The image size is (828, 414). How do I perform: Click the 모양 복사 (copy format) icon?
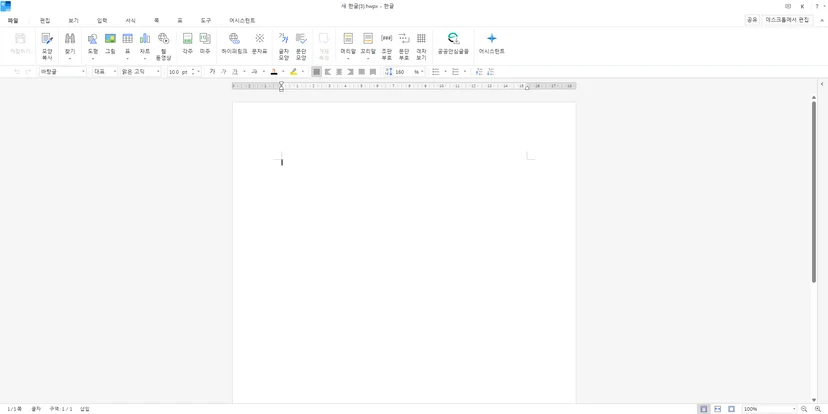pos(47,44)
